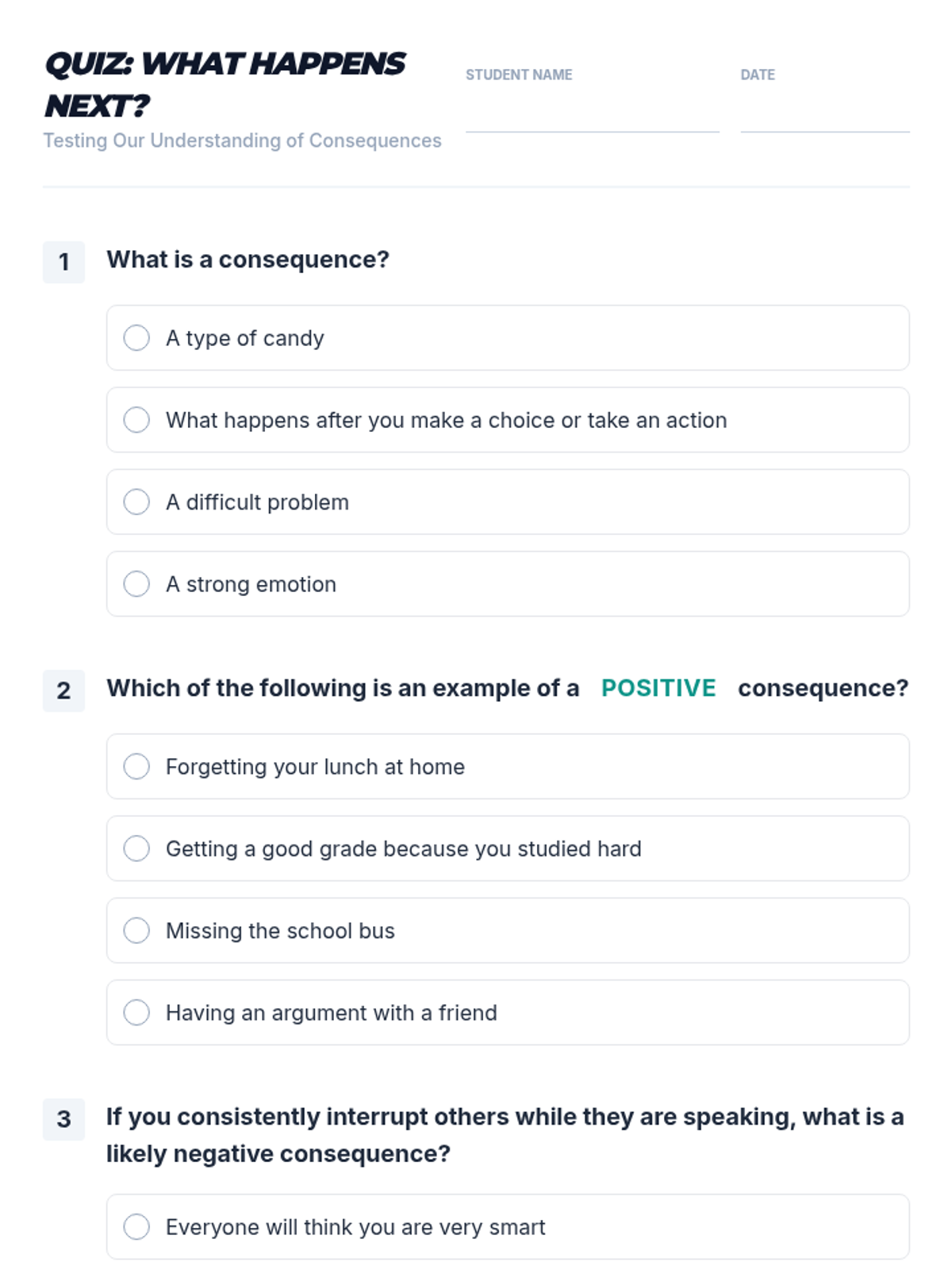
Task: Click the "What is a consequence?" question text
Action: pos(248,260)
